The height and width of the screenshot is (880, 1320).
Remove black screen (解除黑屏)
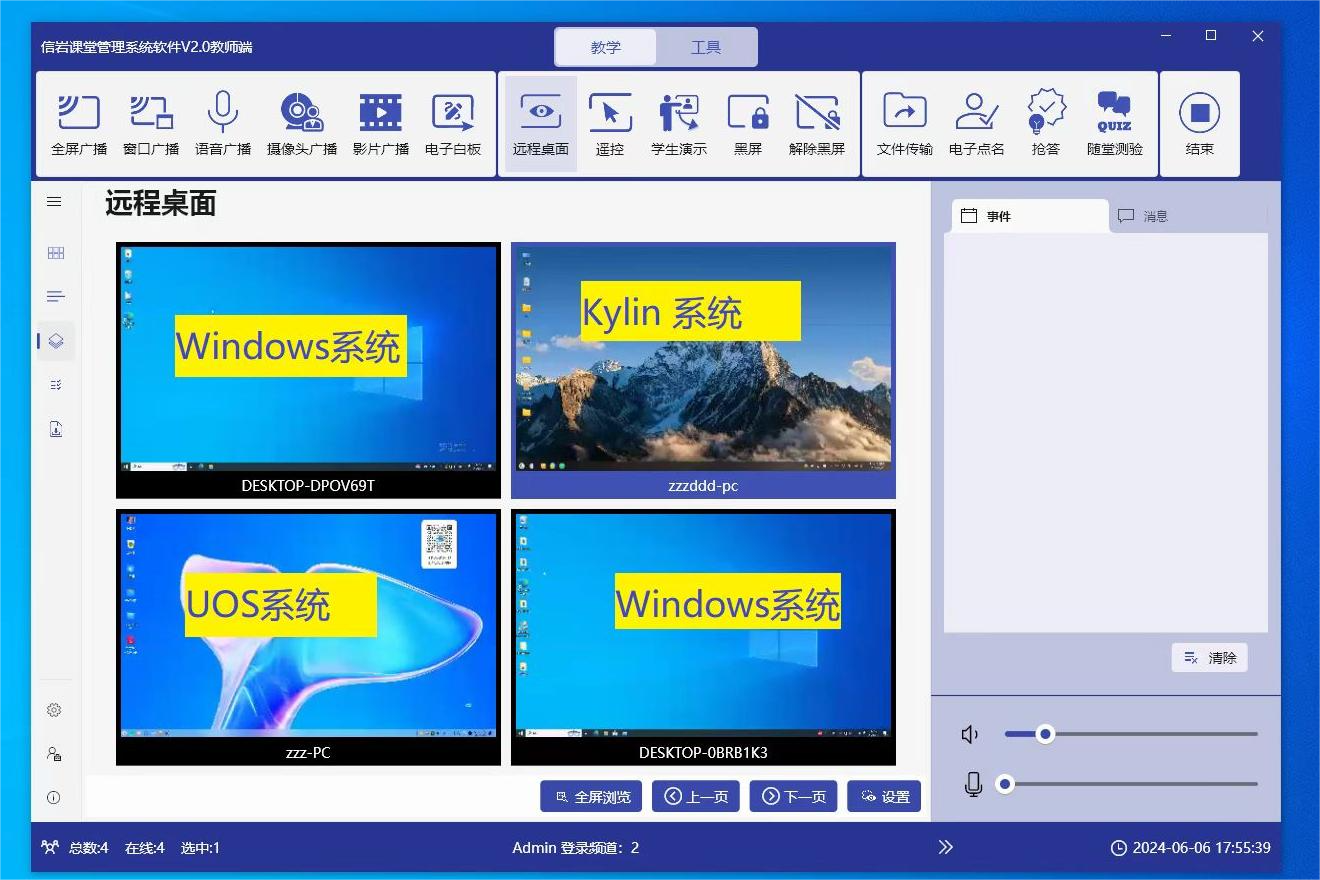tap(817, 125)
